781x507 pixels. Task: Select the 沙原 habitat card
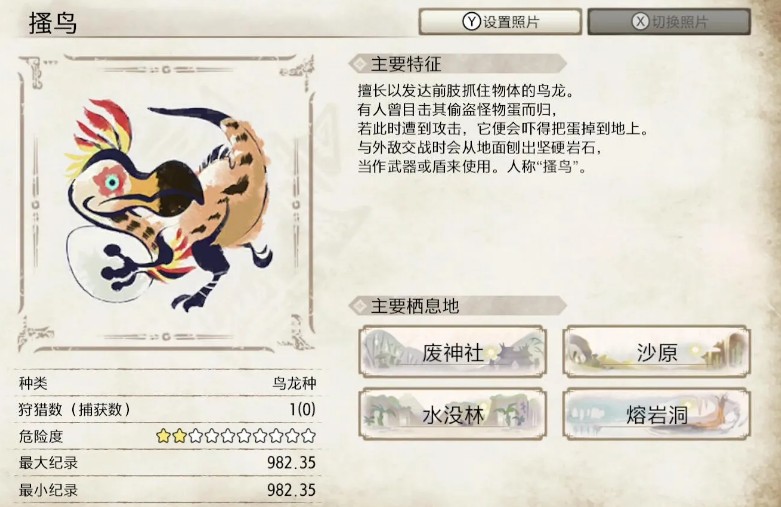[656, 352]
